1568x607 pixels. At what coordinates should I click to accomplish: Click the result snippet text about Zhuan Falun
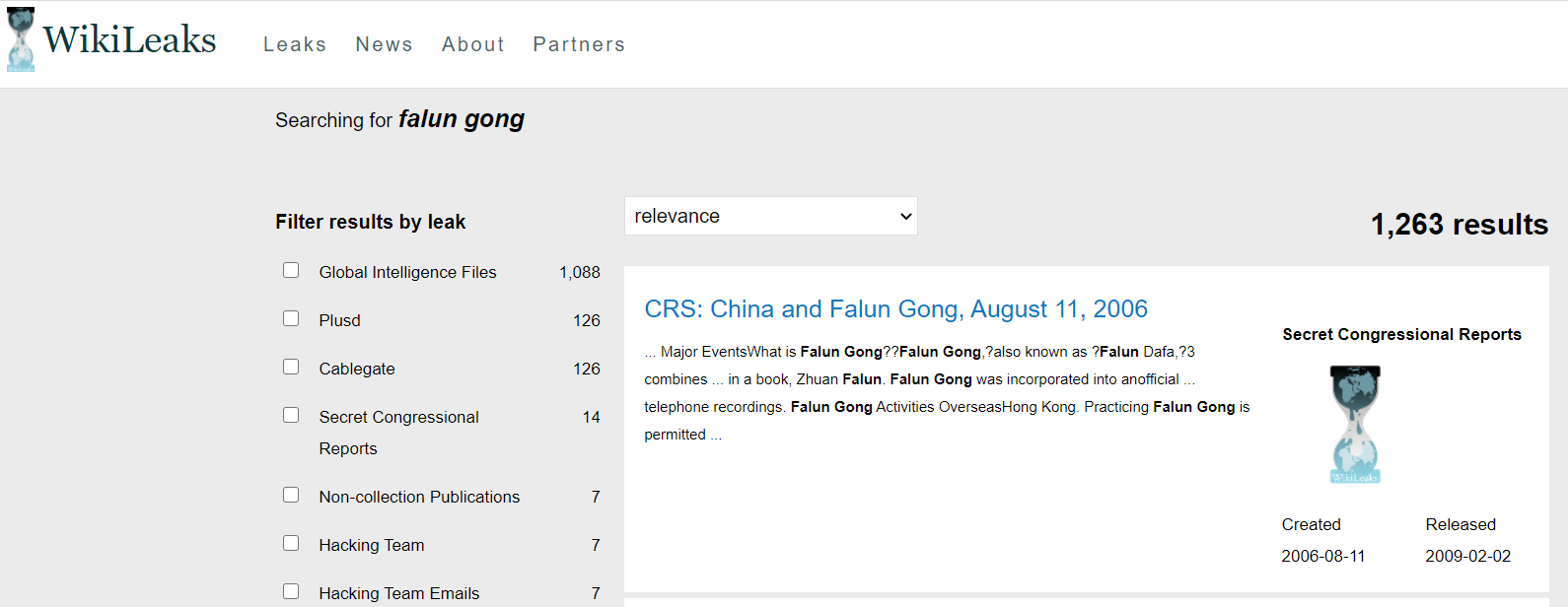coord(947,393)
